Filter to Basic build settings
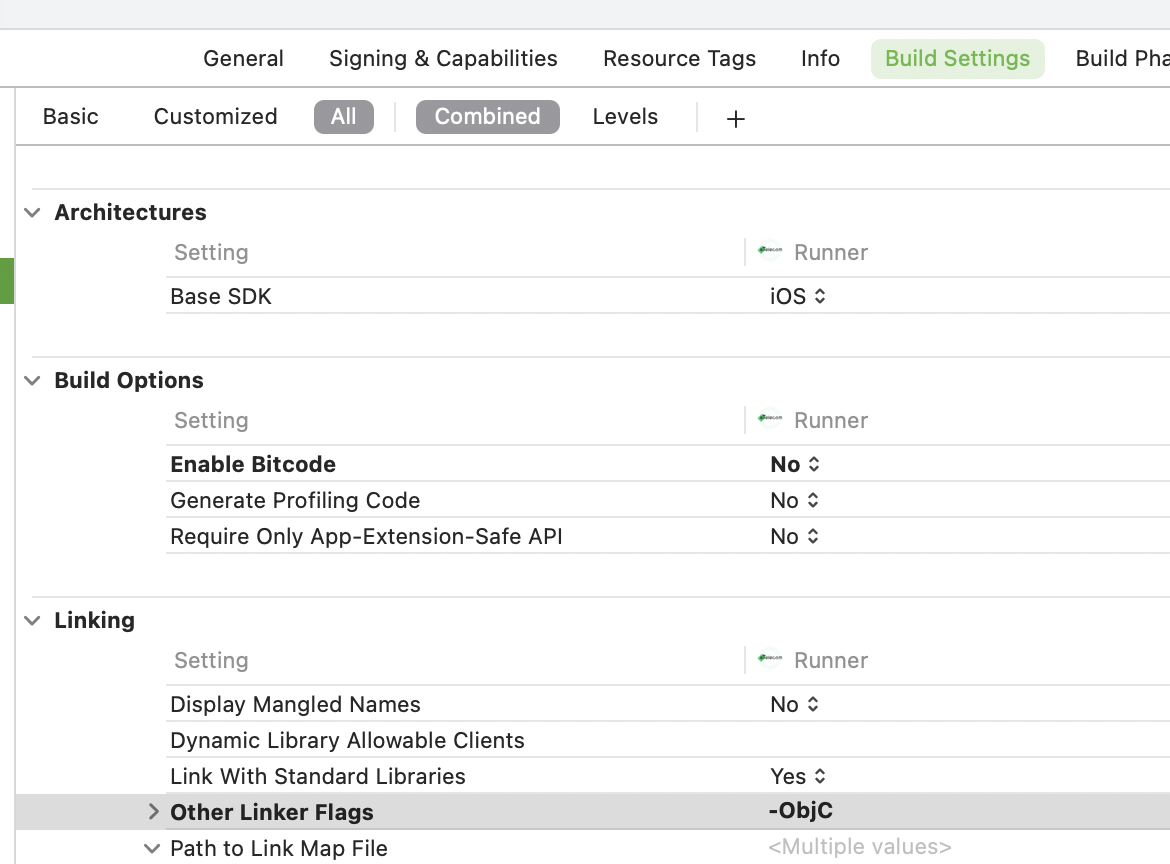This screenshot has width=1170, height=864. tap(71, 117)
